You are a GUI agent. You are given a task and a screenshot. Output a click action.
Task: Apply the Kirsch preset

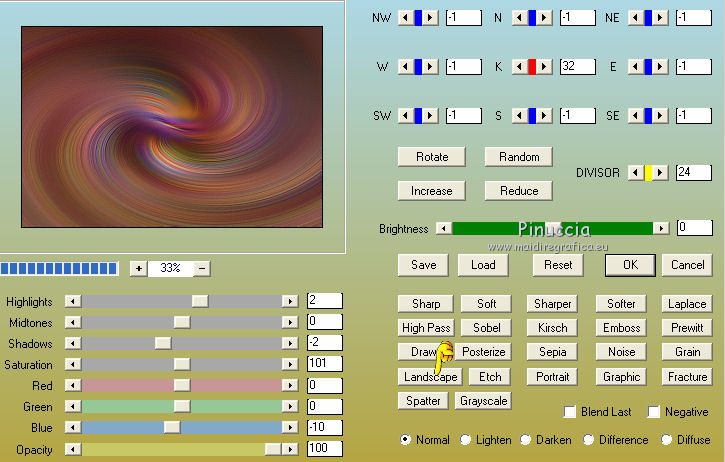(553, 328)
